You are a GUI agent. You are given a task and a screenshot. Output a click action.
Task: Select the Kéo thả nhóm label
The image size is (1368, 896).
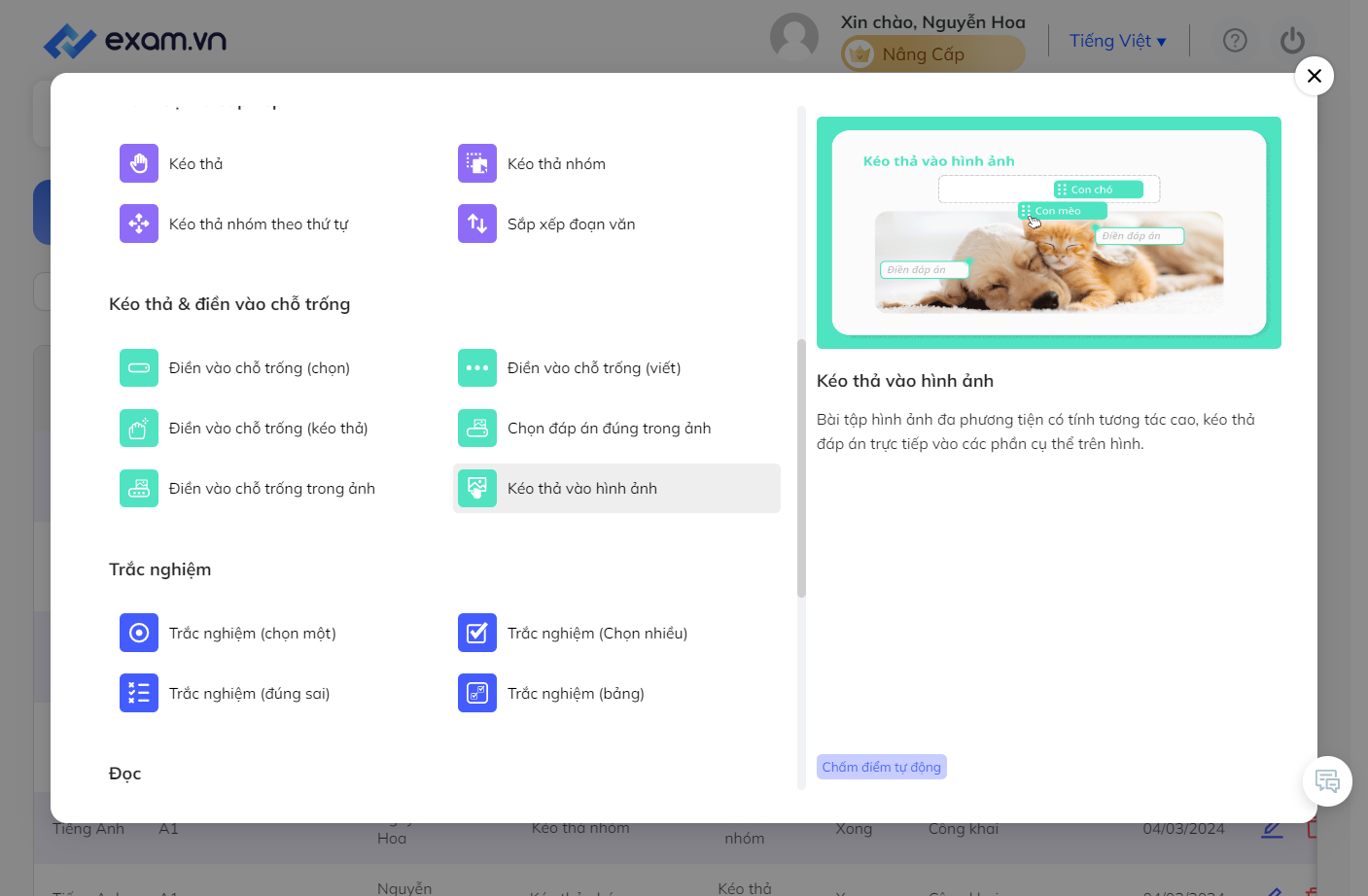(556, 164)
